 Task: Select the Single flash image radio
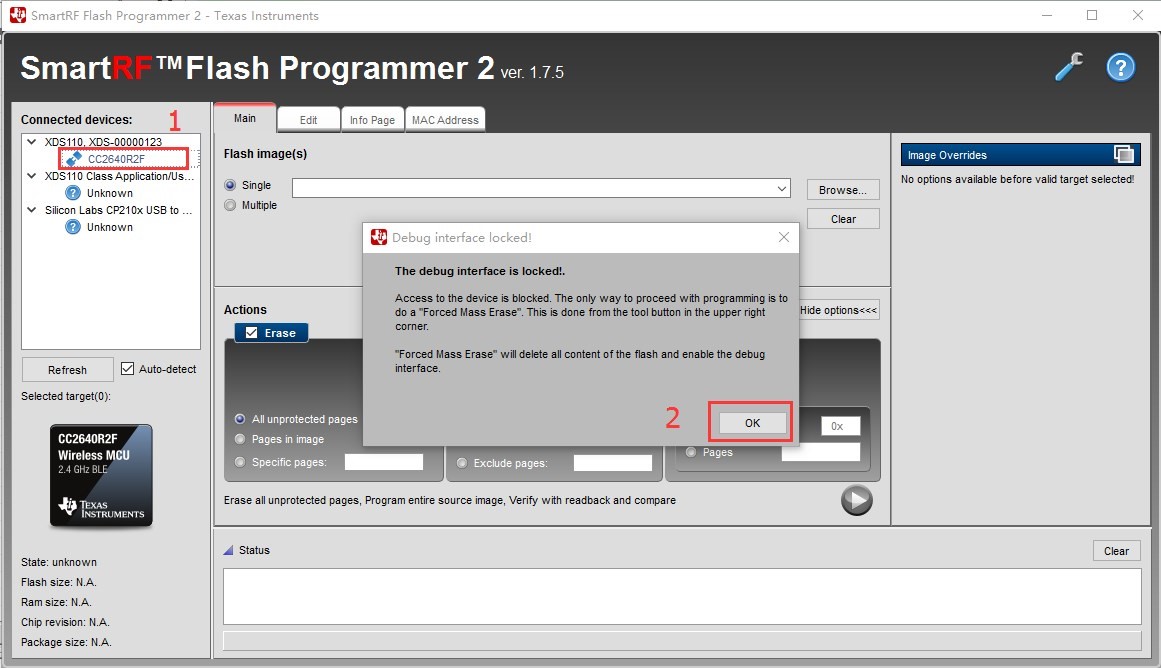click(x=230, y=185)
